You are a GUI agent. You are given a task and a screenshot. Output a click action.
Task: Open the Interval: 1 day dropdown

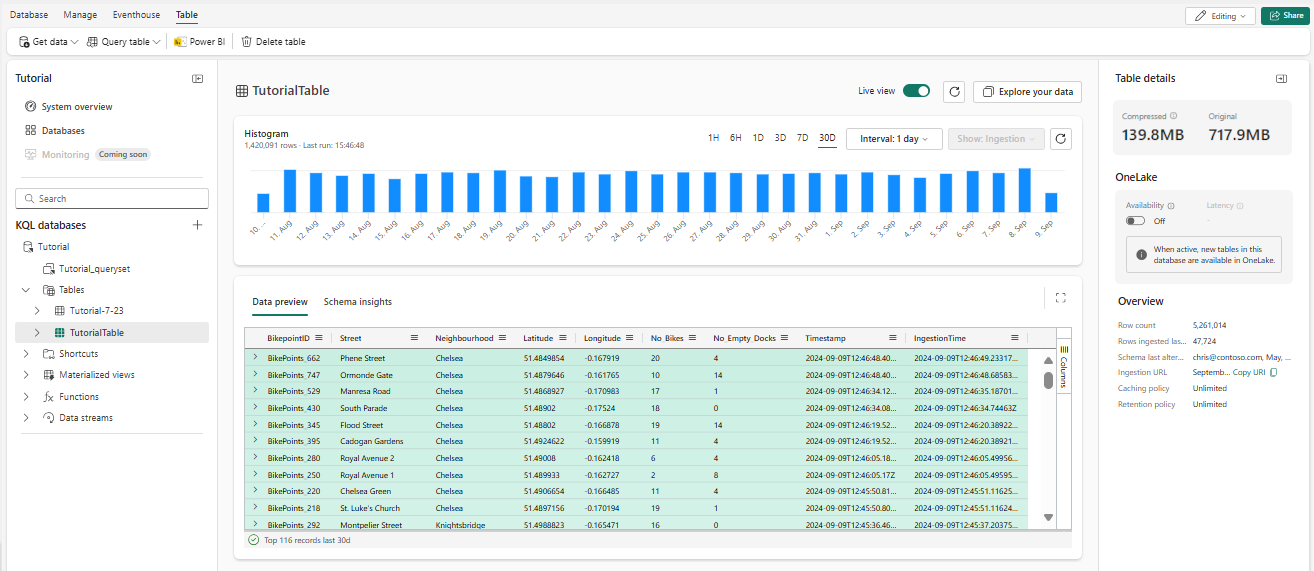pos(893,139)
